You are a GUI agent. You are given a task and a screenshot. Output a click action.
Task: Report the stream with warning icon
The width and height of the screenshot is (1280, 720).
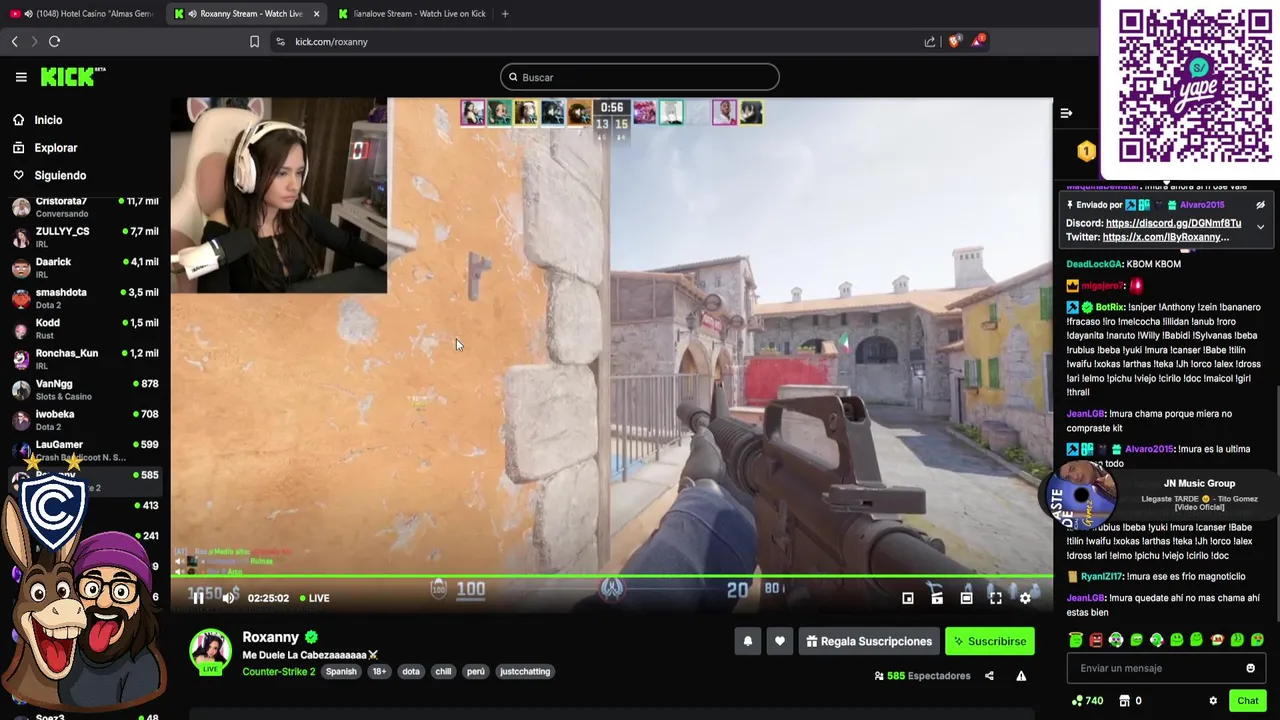[x=1021, y=676]
